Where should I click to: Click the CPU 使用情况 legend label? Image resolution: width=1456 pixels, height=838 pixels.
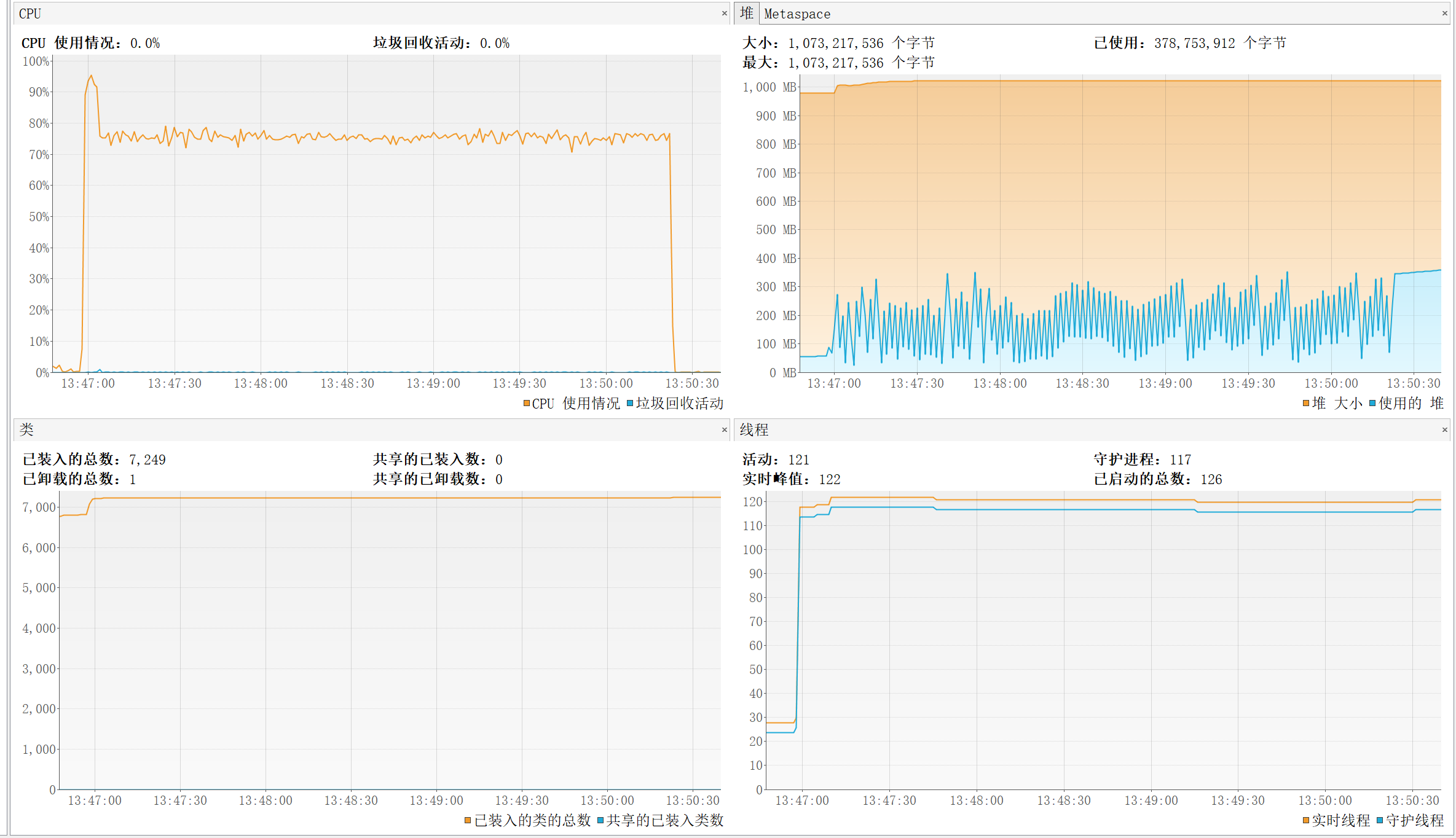point(576,403)
